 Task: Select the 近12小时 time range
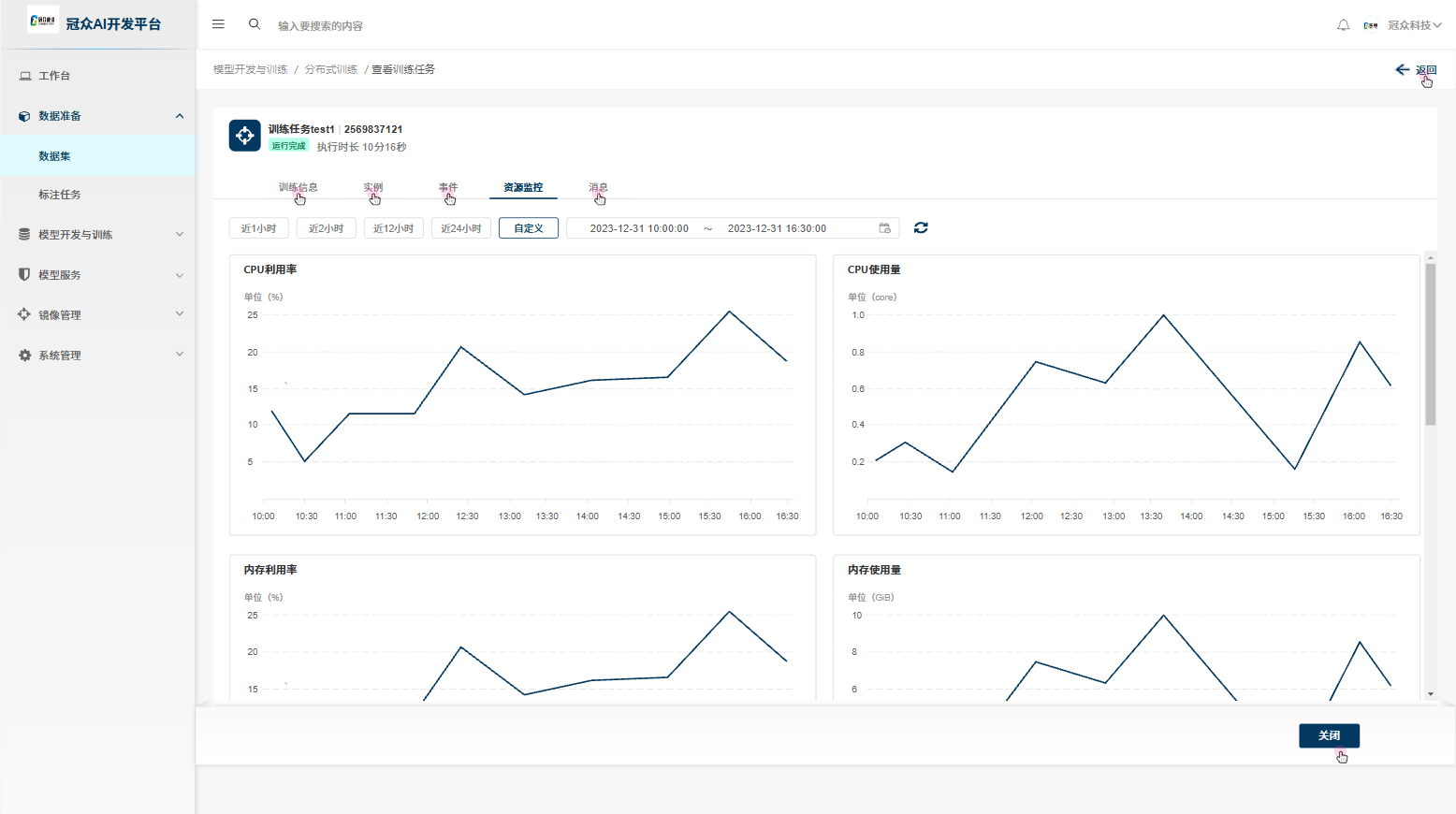393,228
